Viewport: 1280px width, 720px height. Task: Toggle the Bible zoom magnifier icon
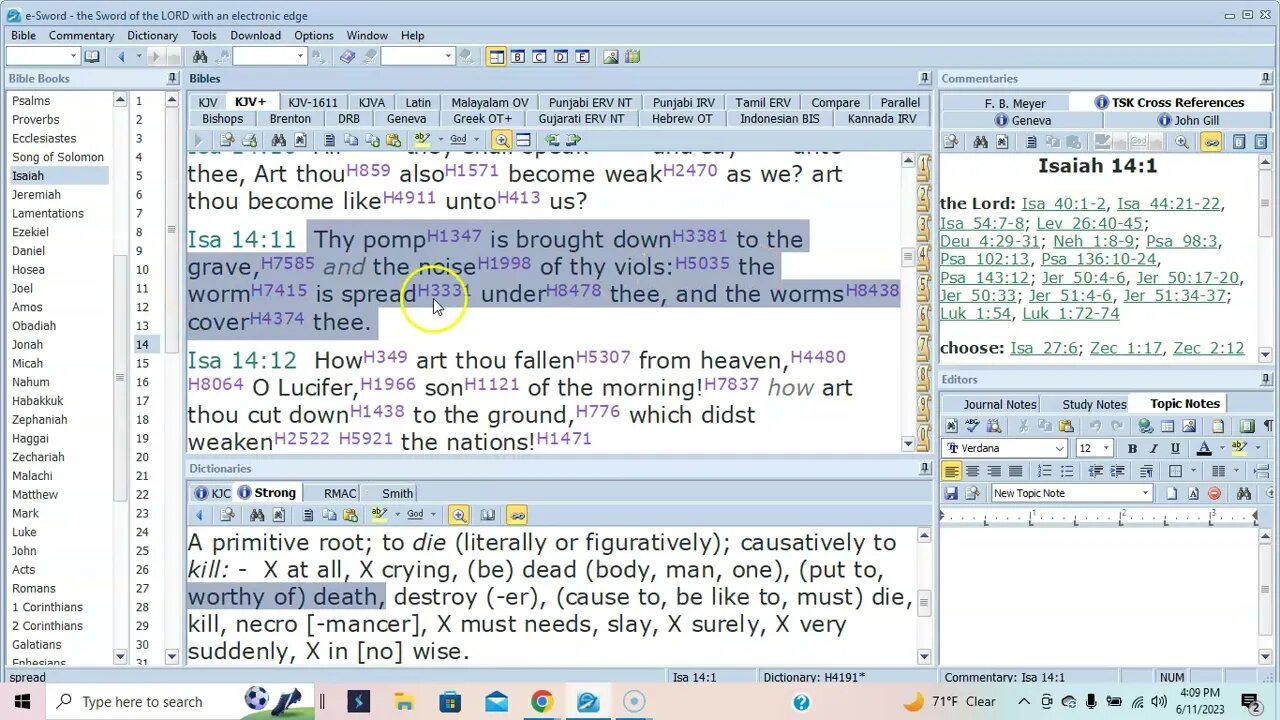pos(502,140)
